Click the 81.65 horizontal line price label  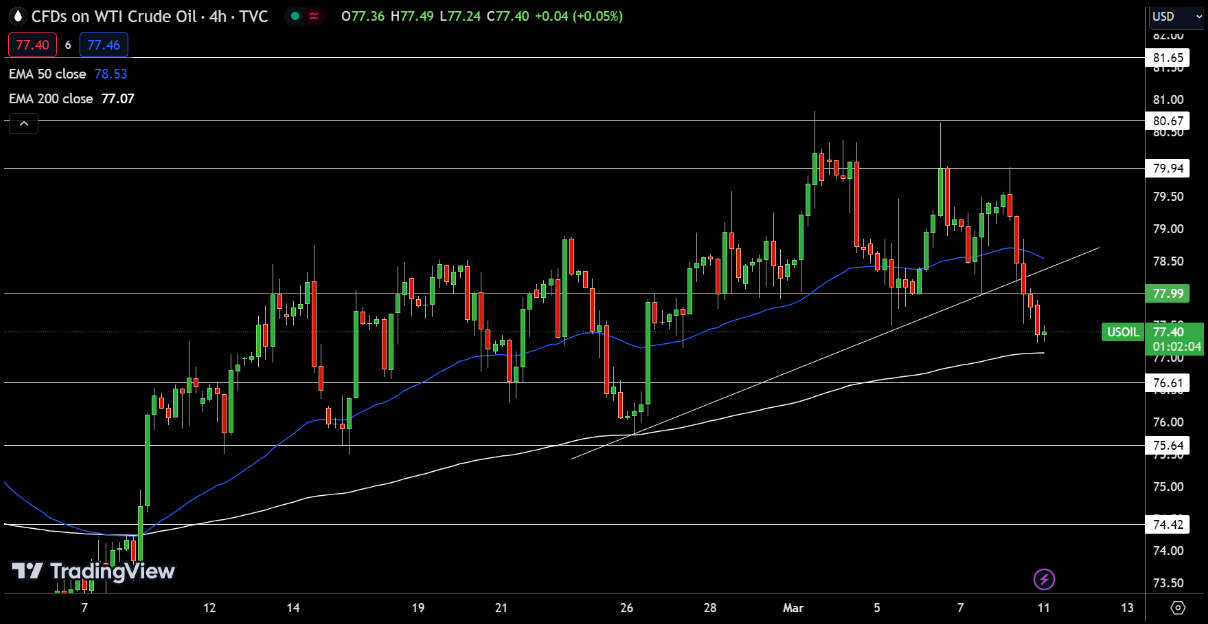pos(1169,58)
